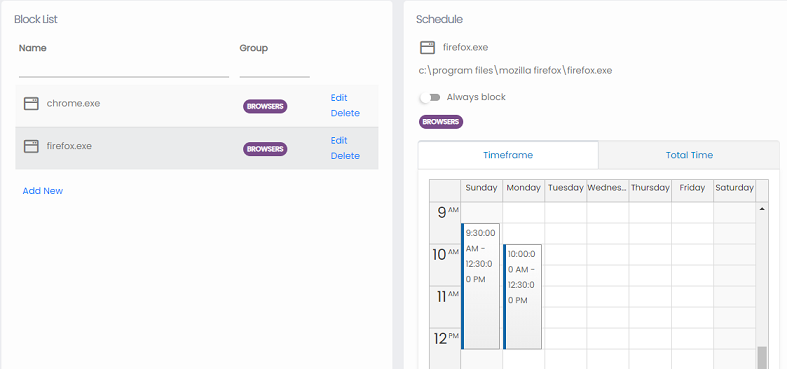Click Add New link
787x369 pixels.
(43, 191)
